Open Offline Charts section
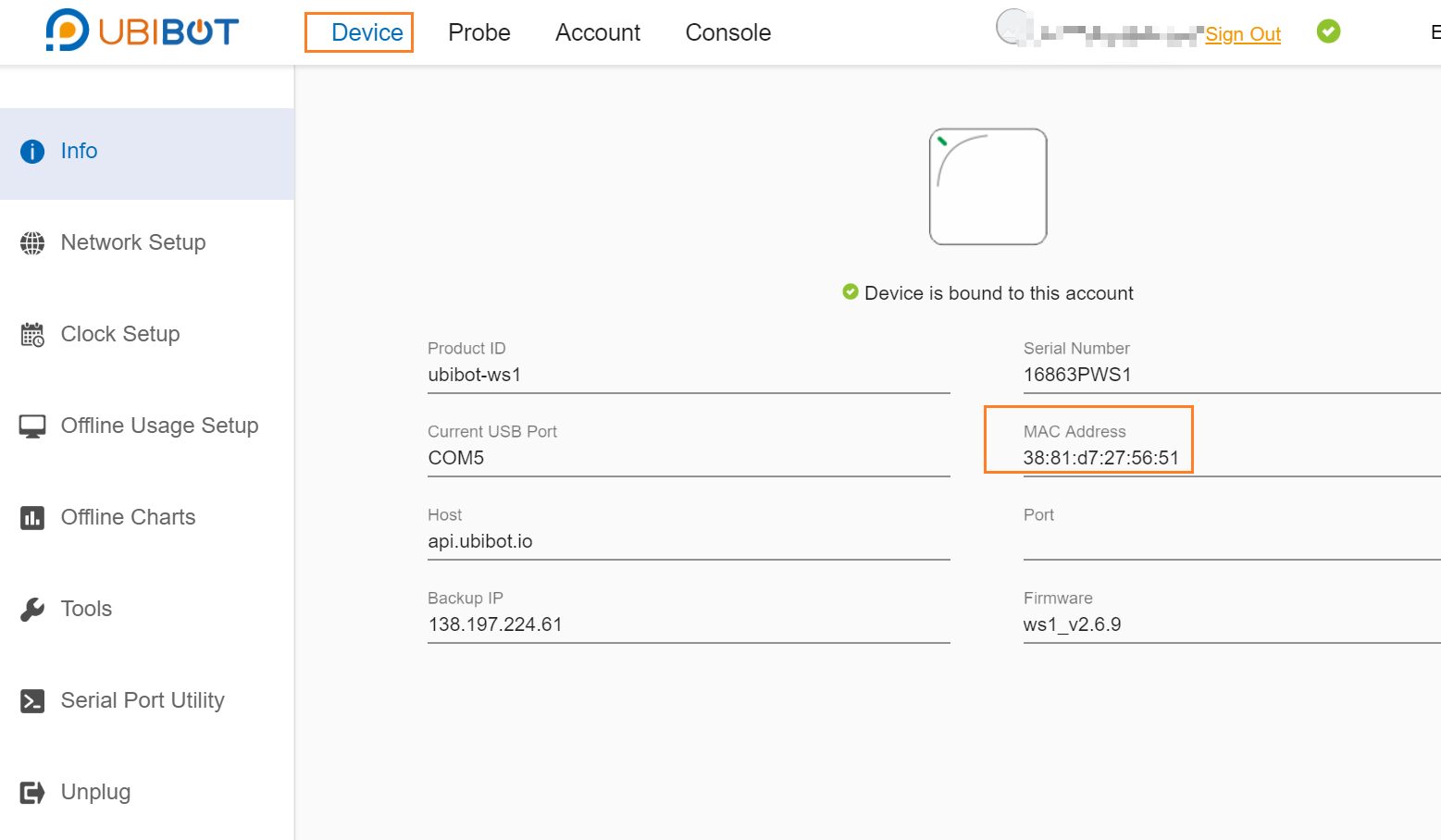1441x840 pixels. coord(147,517)
